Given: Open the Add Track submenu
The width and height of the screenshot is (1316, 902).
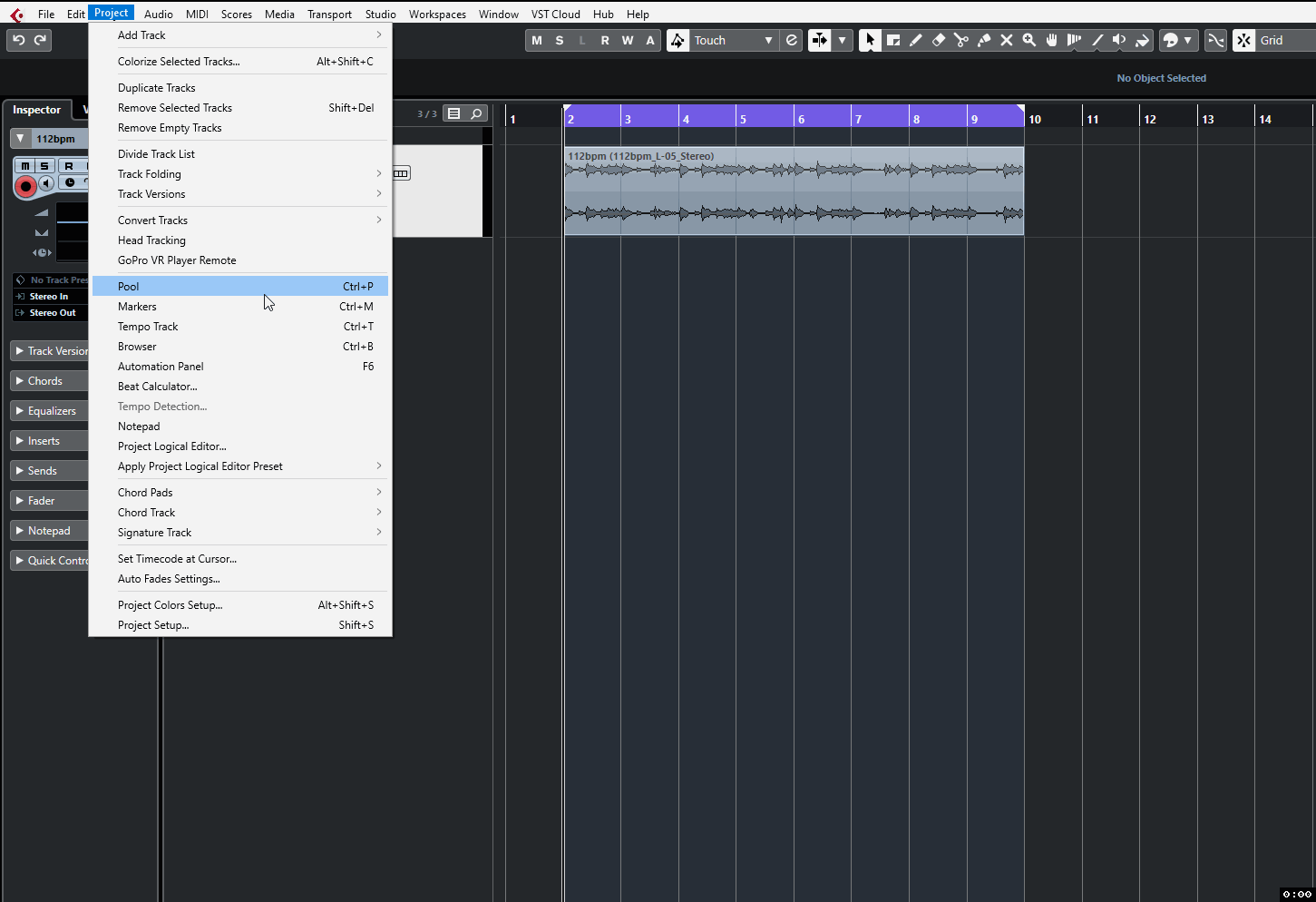Looking at the screenshot, I should 240,35.
